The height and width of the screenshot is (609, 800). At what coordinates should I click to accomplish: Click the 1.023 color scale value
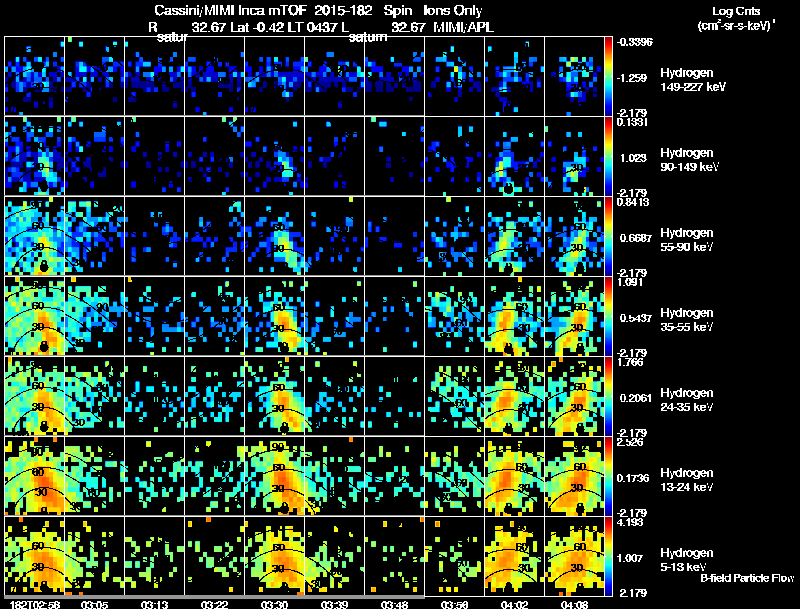633,158
